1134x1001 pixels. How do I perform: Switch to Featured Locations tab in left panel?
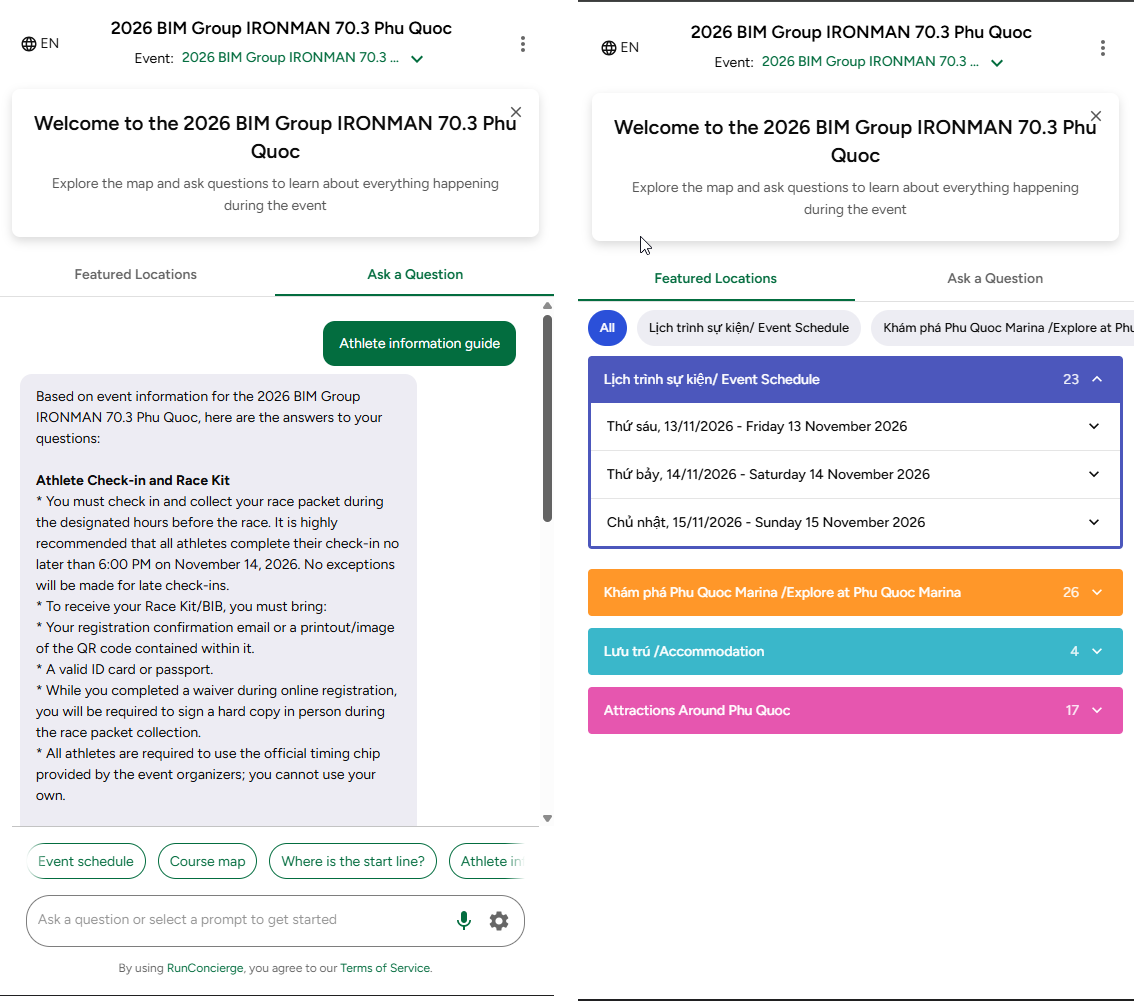coord(135,275)
